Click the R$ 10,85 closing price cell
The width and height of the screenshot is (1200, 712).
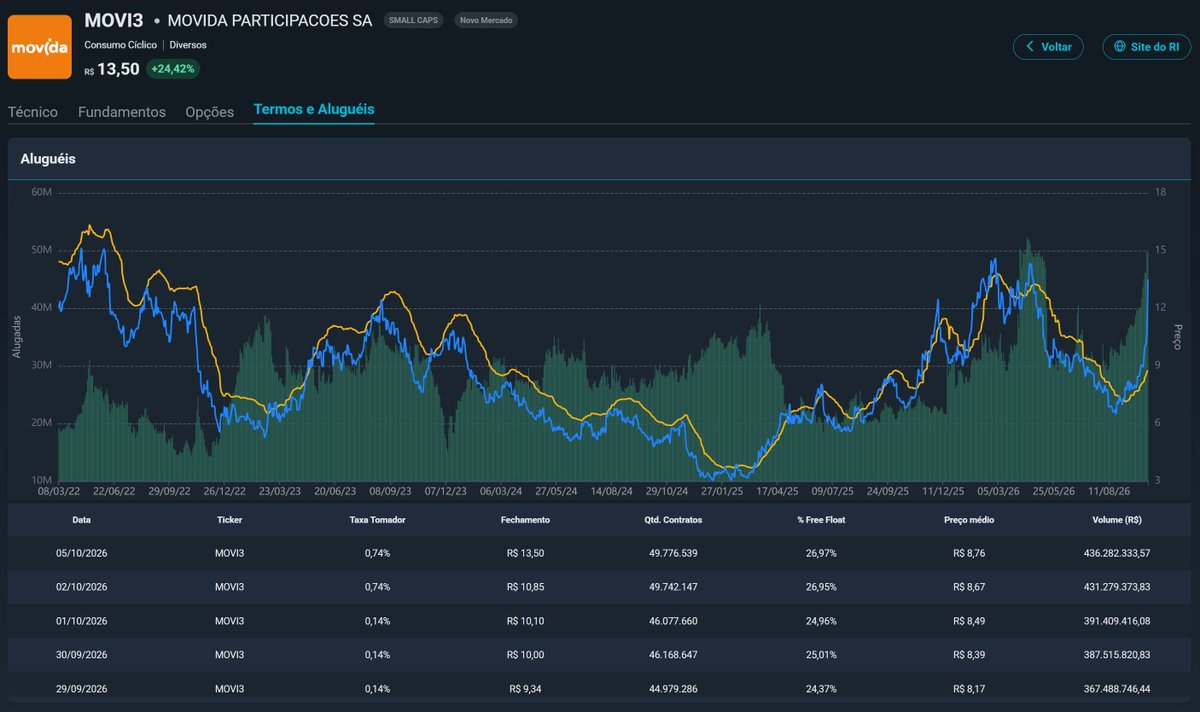point(525,586)
